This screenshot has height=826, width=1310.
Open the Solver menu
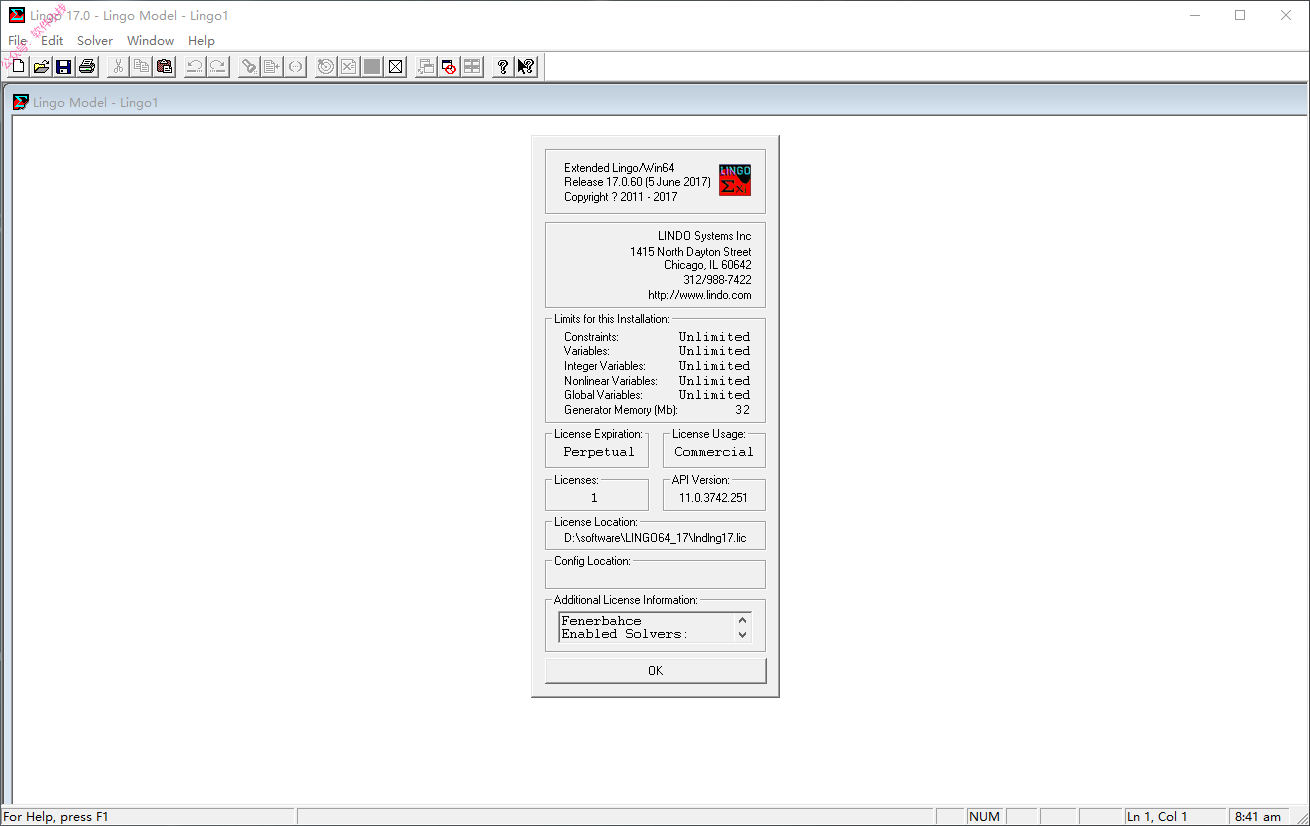[x=95, y=41]
